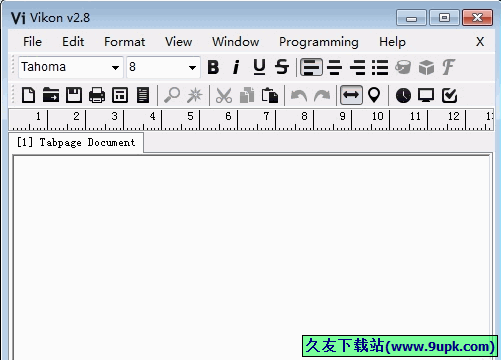
Task: Select the [1] Tabpage Document tab
Action: [76, 143]
